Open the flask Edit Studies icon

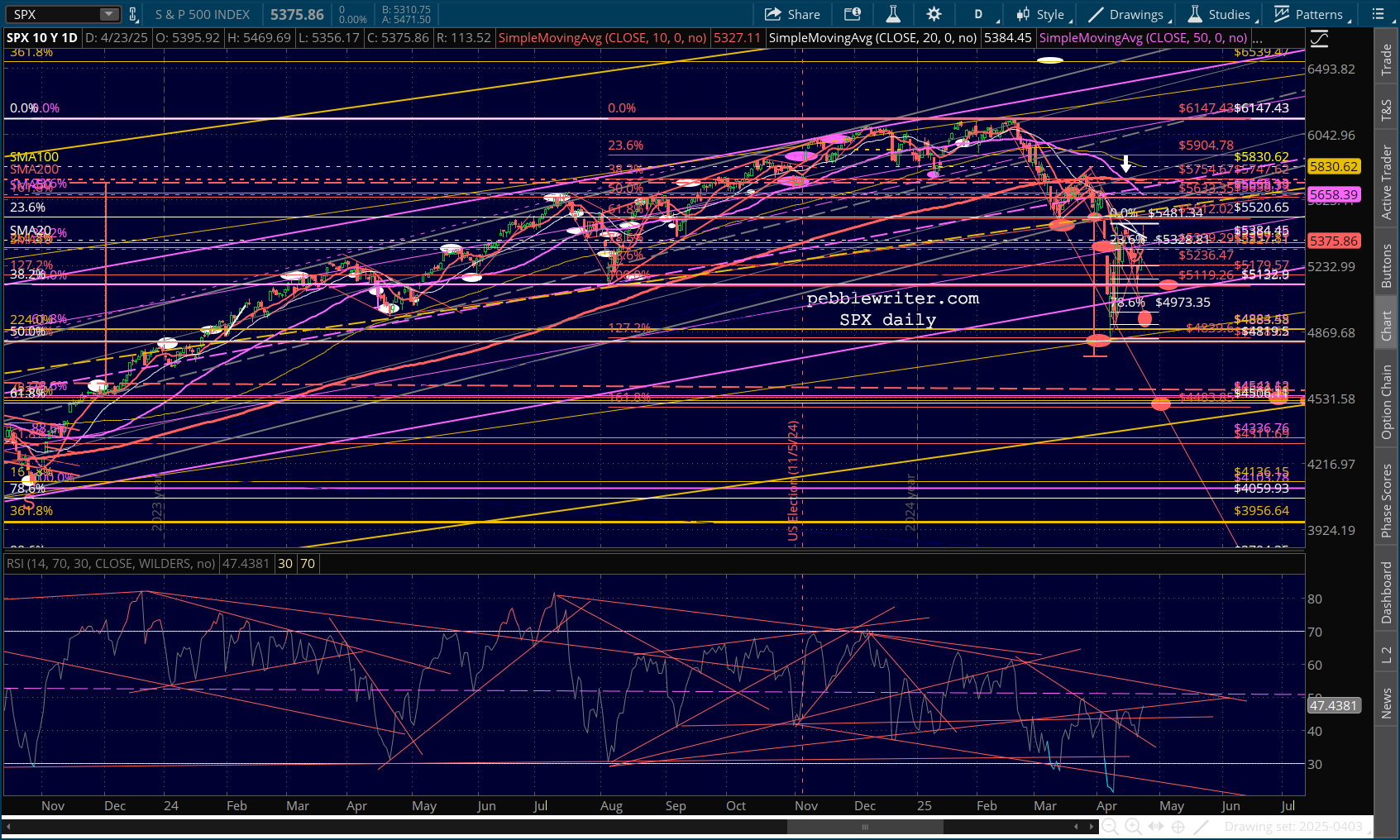click(893, 14)
